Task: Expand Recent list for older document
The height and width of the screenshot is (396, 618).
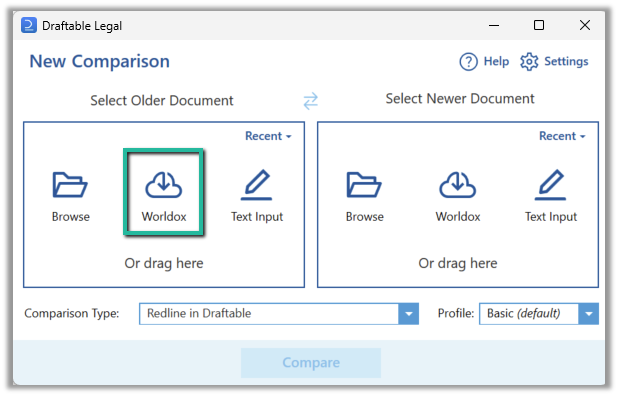Action: pyautogui.click(x=268, y=136)
